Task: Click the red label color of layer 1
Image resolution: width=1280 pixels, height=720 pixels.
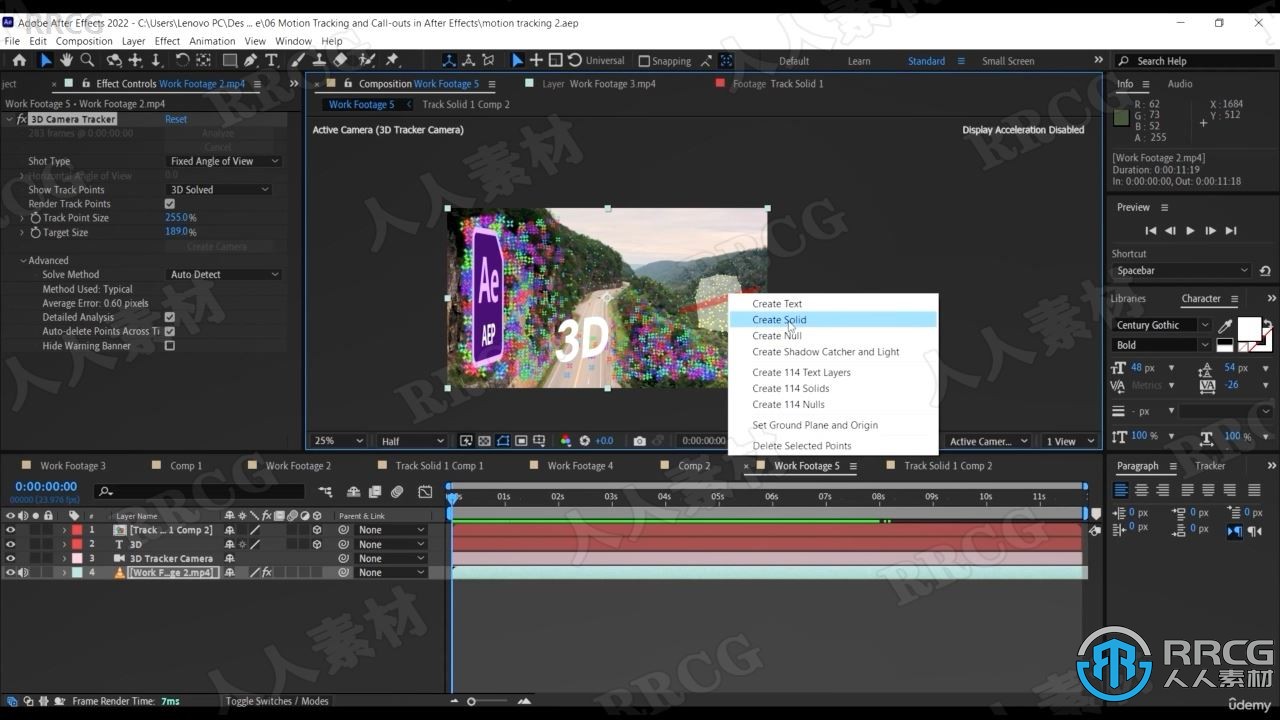Action: click(77, 530)
